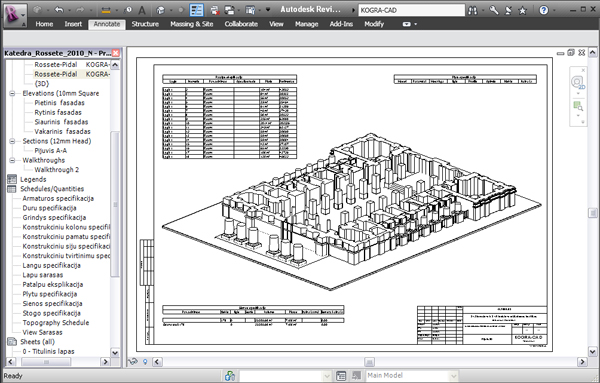Switch to the Insert ribbon tab
The height and width of the screenshot is (383, 600).
pyautogui.click(x=73, y=24)
